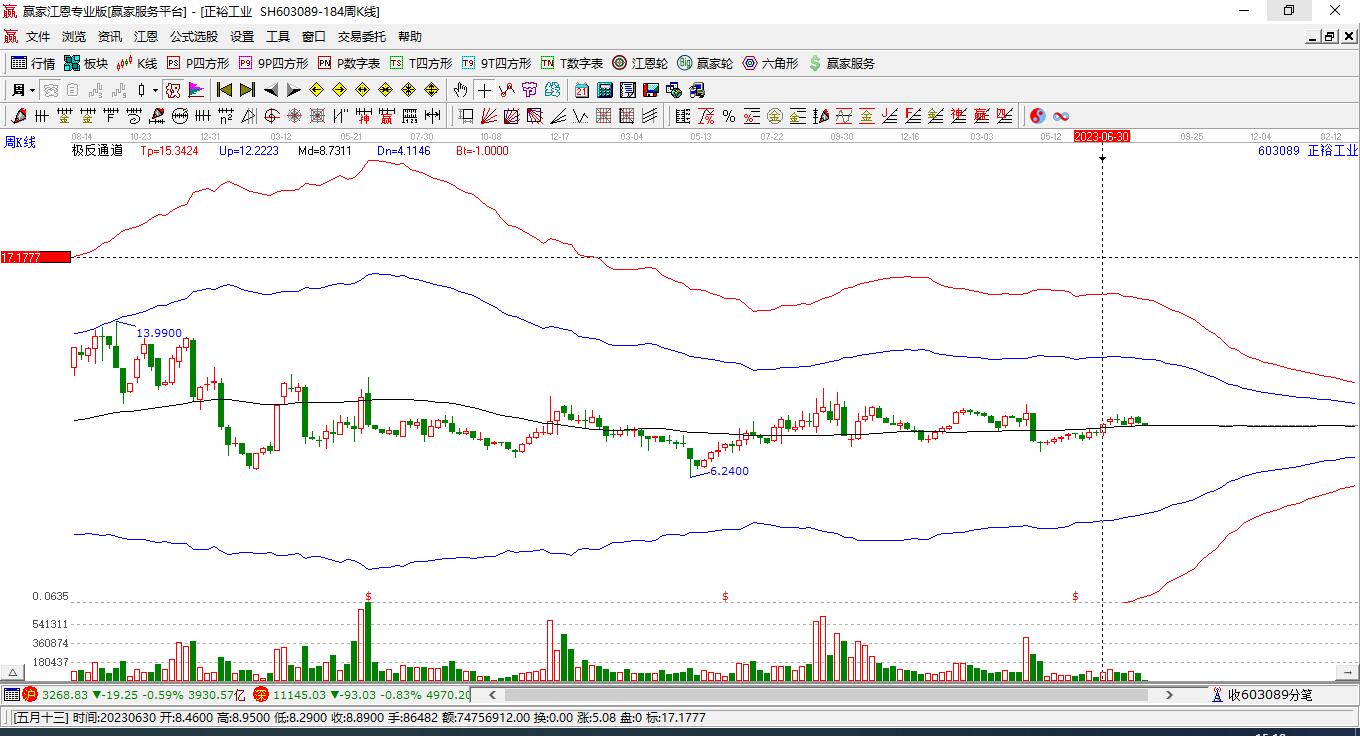Click the Md=8.7311 indicator value
This screenshot has width=1360, height=736.
[x=325, y=151]
